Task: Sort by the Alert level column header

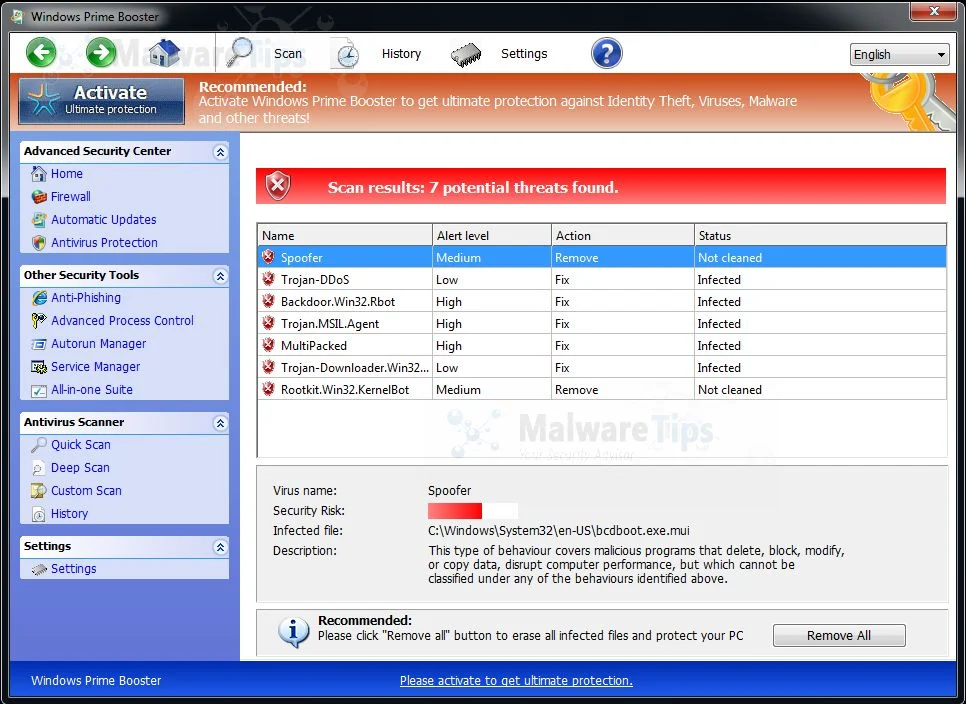Action: tap(492, 235)
